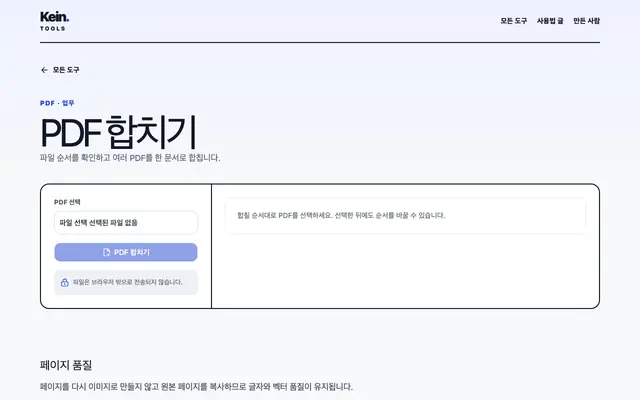
Task: Open the 만든 사람 navigation item
Action: tap(587, 21)
